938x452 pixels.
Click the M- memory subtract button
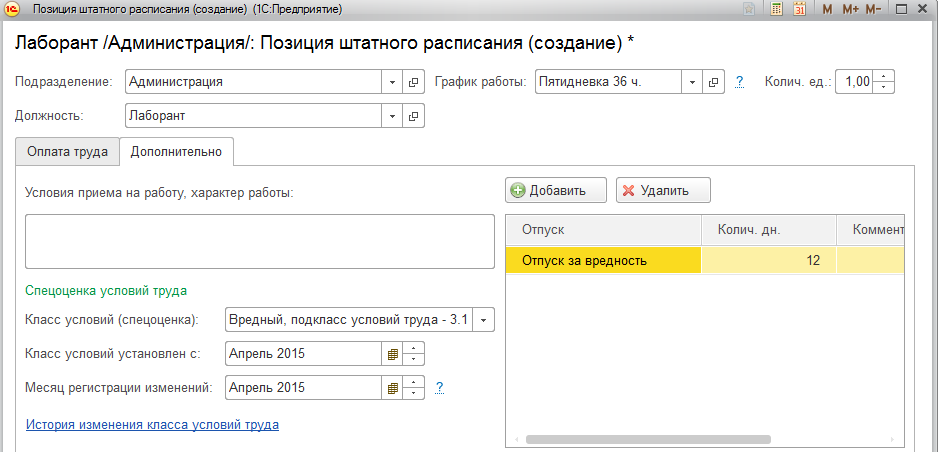[x=873, y=9]
